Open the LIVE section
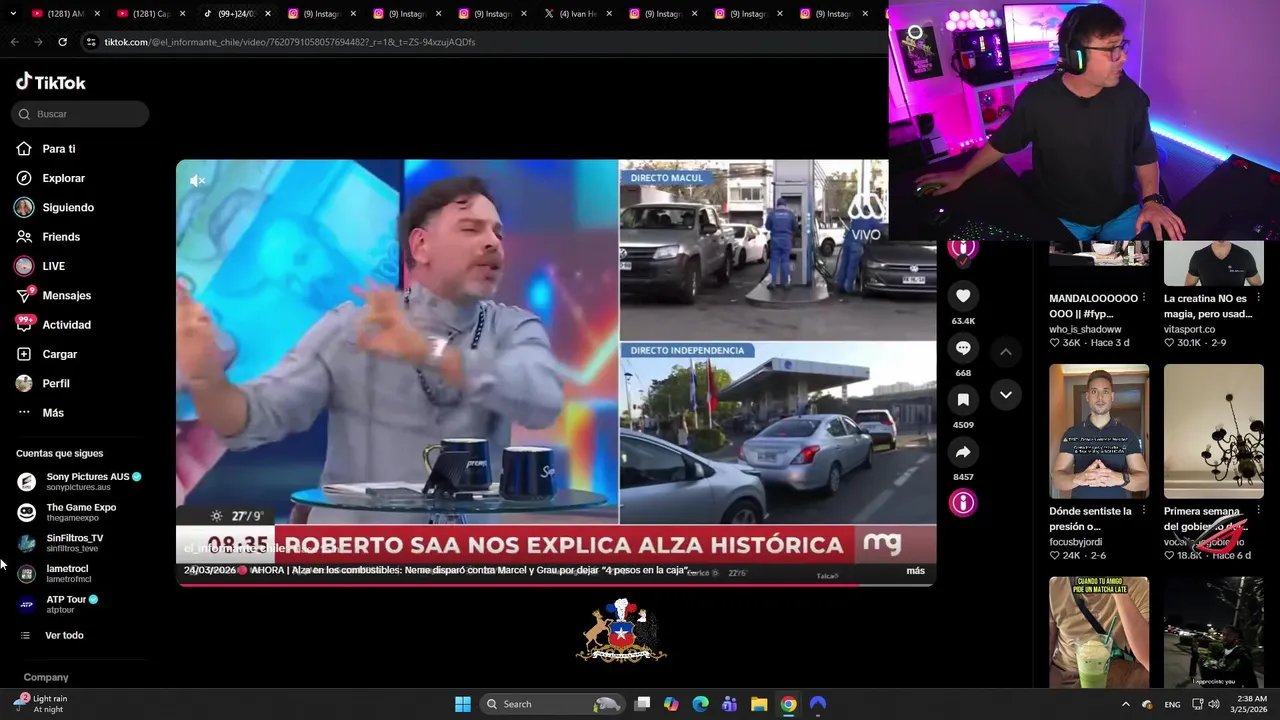The height and width of the screenshot is (720, 1280). click(x=40, y=266)
